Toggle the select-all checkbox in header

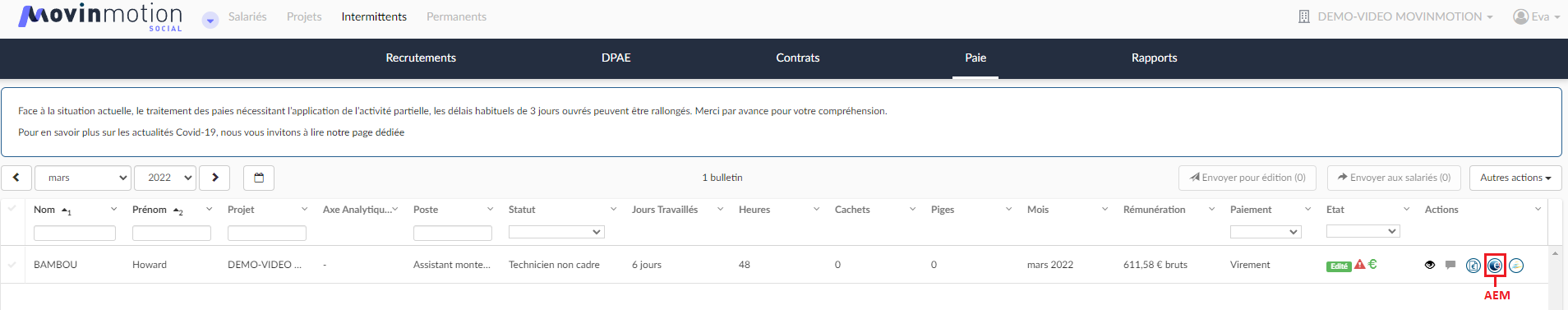coord(12,209)
